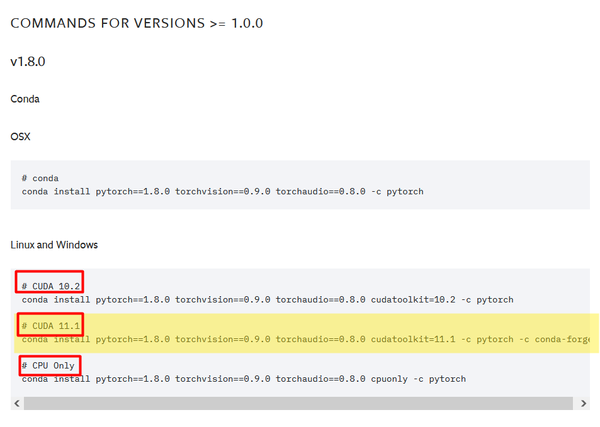This screenshot has width=600, height=427.
Task: Click the 'COMMANDS FOR VERSIONS >= 1.0.0' heading
Action: (x=137, y=23)
